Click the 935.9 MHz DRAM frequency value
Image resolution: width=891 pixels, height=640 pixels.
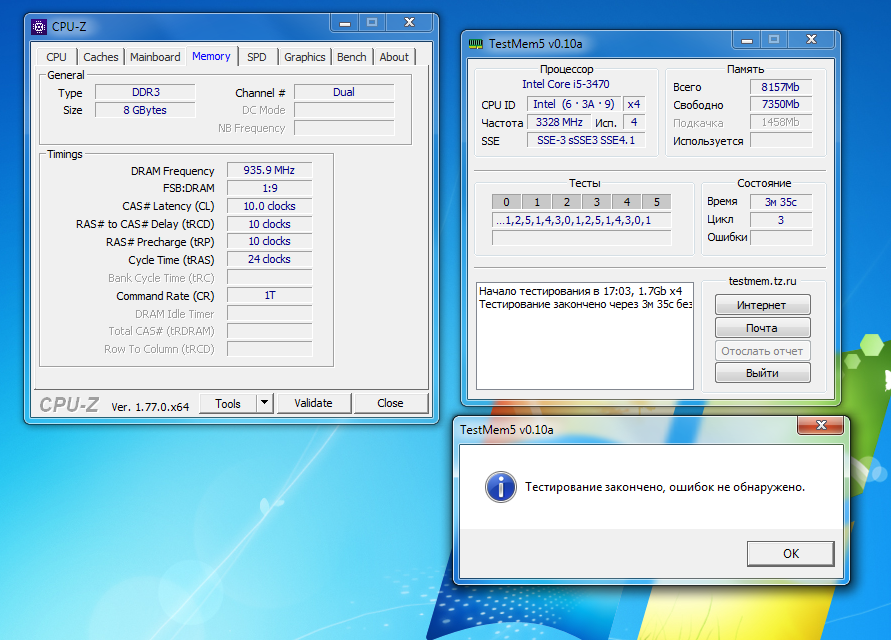(269, 170)
